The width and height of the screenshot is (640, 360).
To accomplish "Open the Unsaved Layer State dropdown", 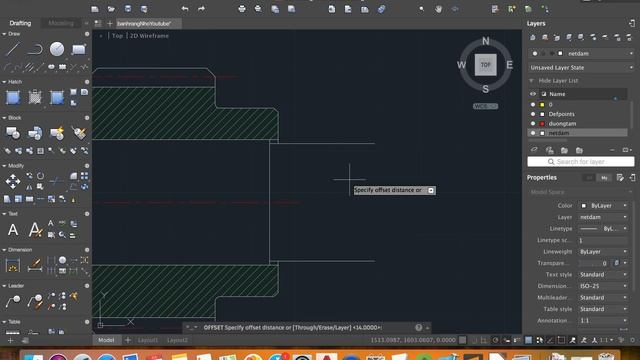I will [581, 67].
